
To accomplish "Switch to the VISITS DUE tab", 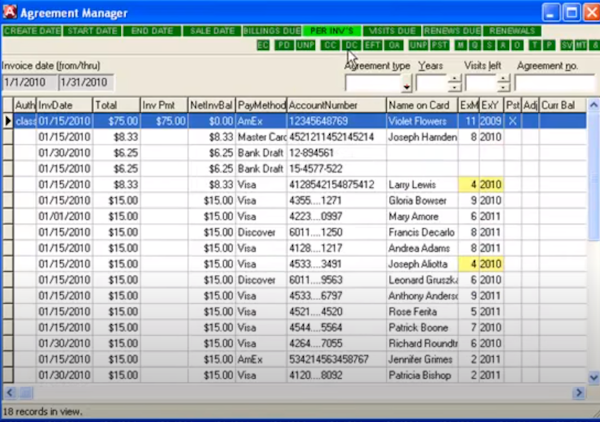I will pyautogui.click(x=391, y=31).
